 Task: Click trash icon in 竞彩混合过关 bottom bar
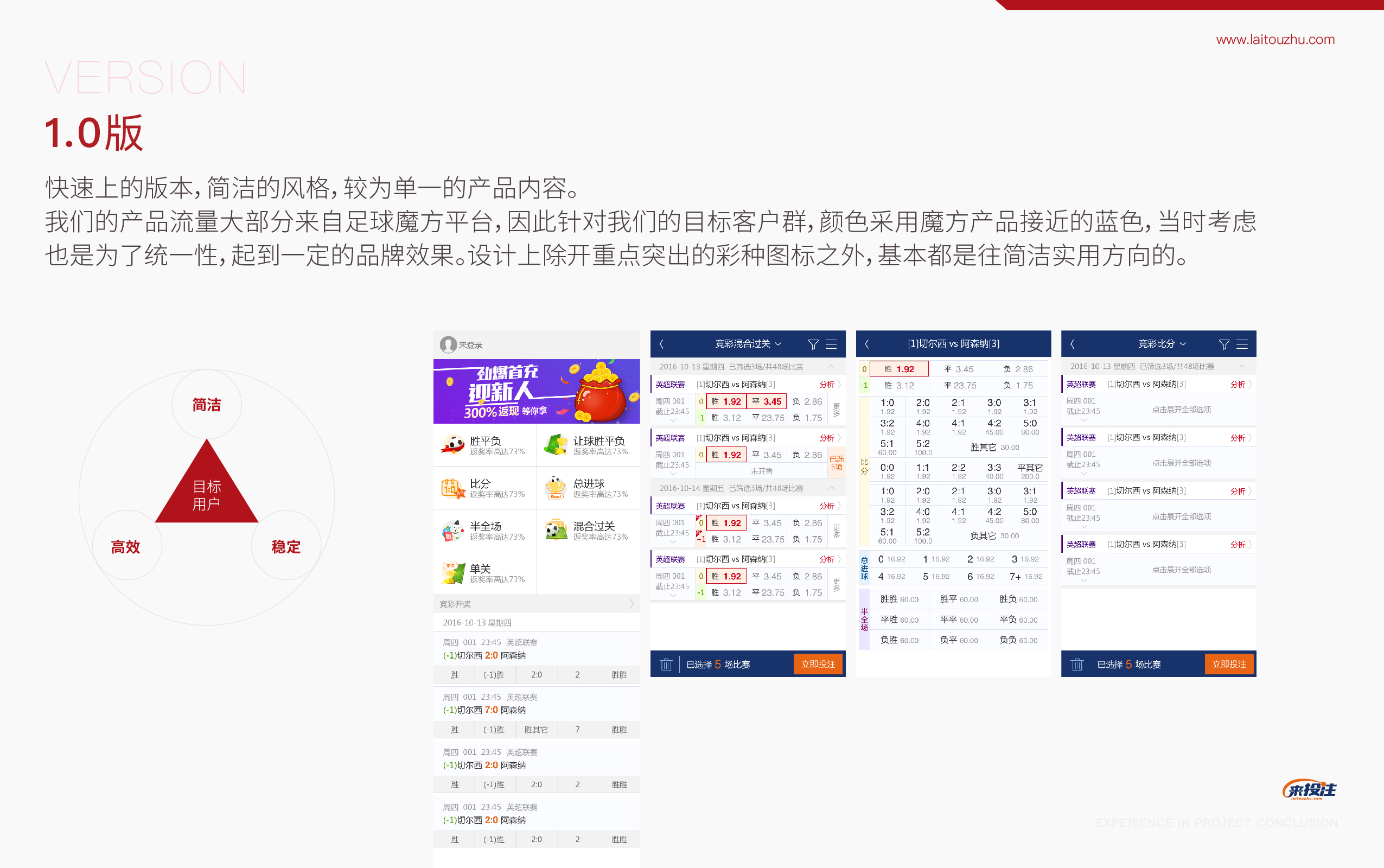pyautogui.click(x=666, y=665)
